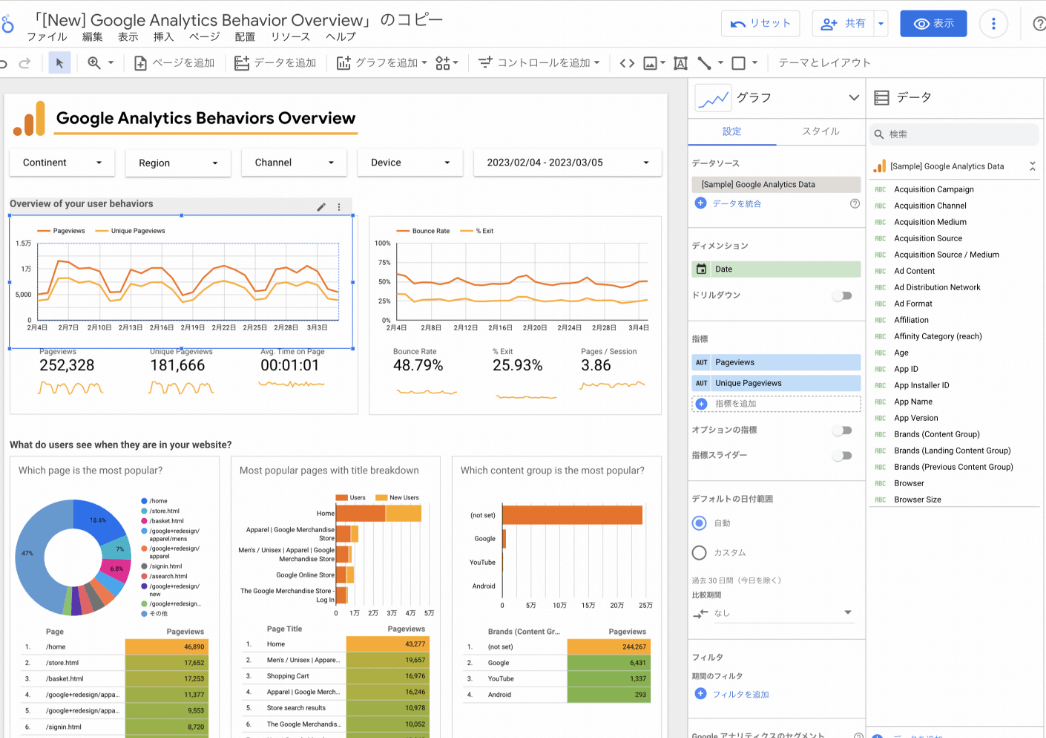The width and height of the screenshot is (1046, 738).
Task: Click the data field search box
Action: click(954, 134)
